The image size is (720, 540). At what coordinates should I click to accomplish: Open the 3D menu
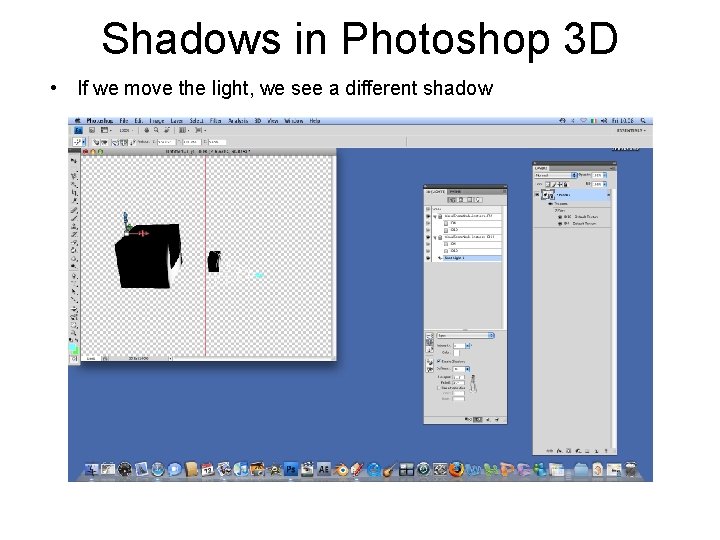click(258, 121)
